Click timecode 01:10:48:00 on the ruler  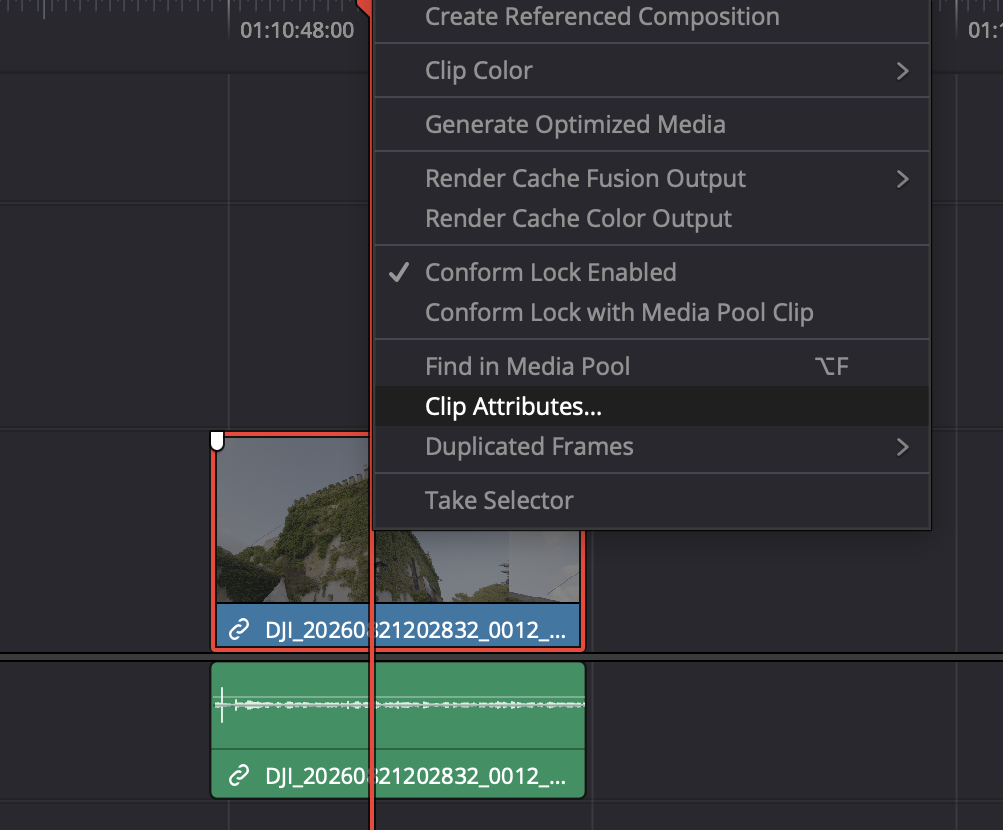click(x=297, y=30)
